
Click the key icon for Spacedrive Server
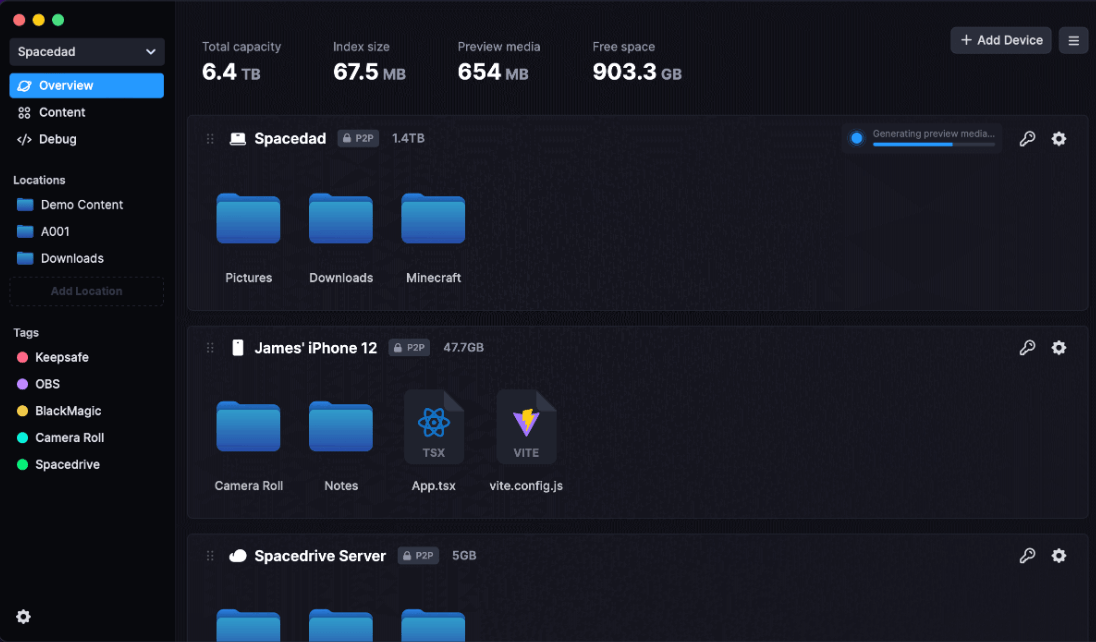tap(1027, 555)
